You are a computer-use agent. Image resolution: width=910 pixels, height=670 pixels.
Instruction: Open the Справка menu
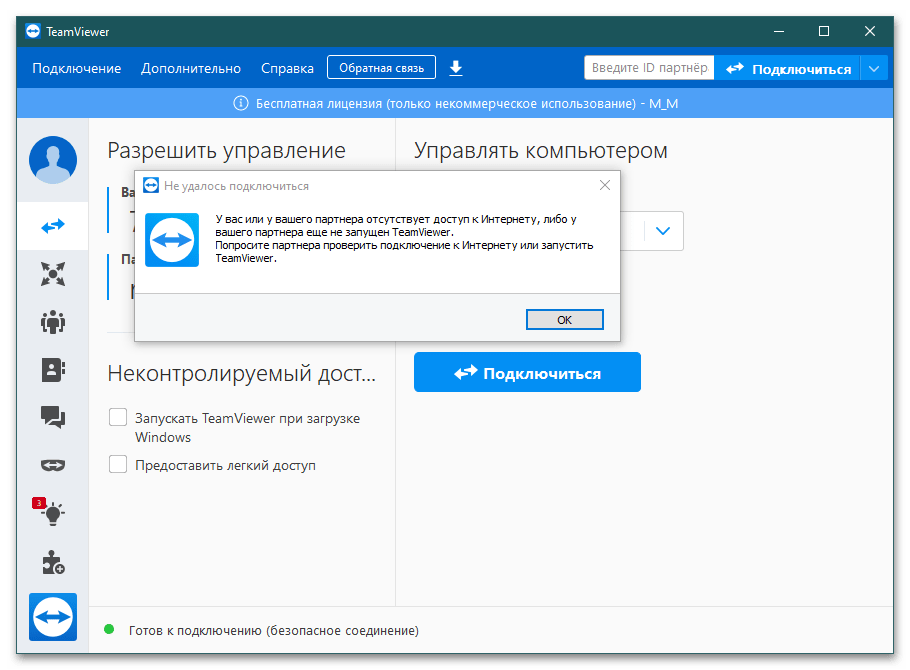click(x=287, y=69)
